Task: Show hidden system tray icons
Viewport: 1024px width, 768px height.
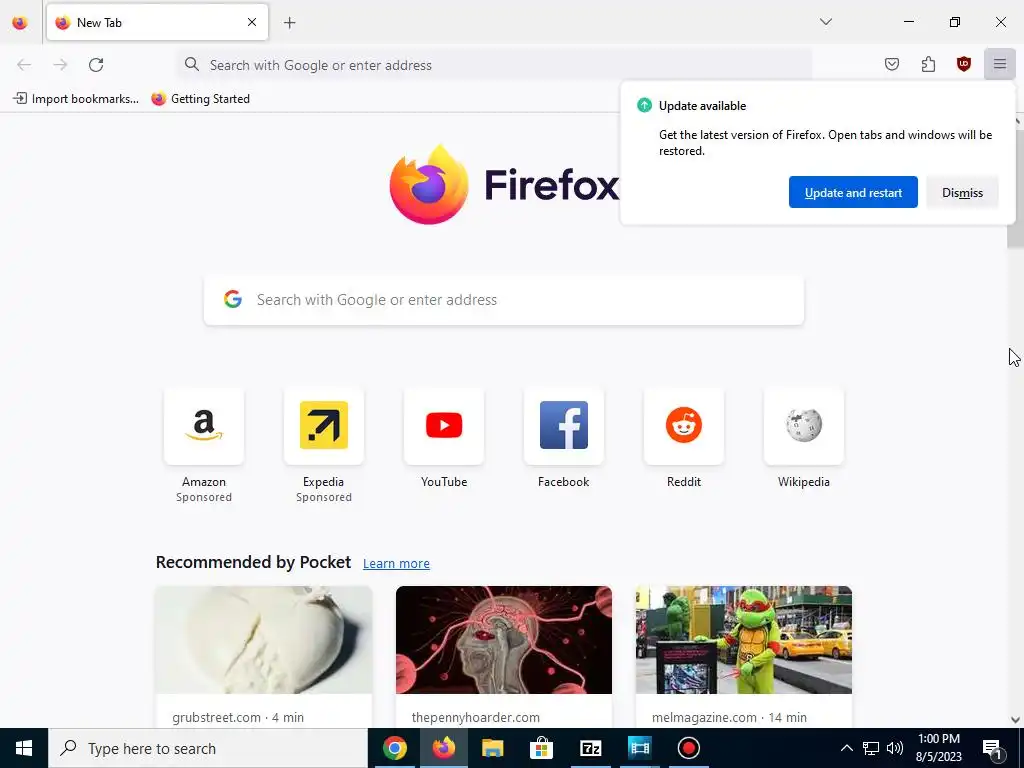Action: pyautogui.click(x=846, y=748)
